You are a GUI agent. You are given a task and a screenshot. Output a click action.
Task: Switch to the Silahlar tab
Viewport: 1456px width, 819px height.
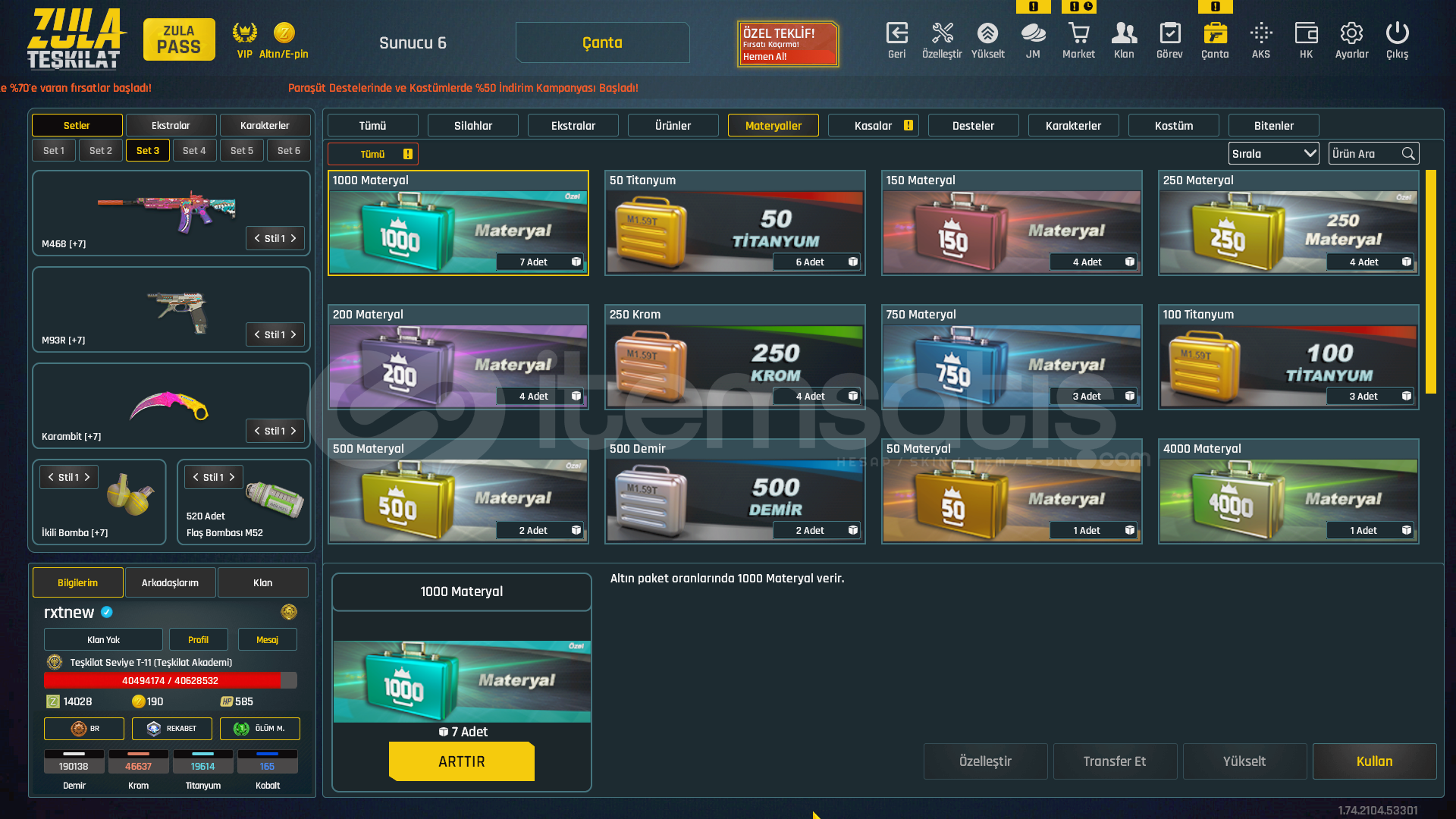473,125
